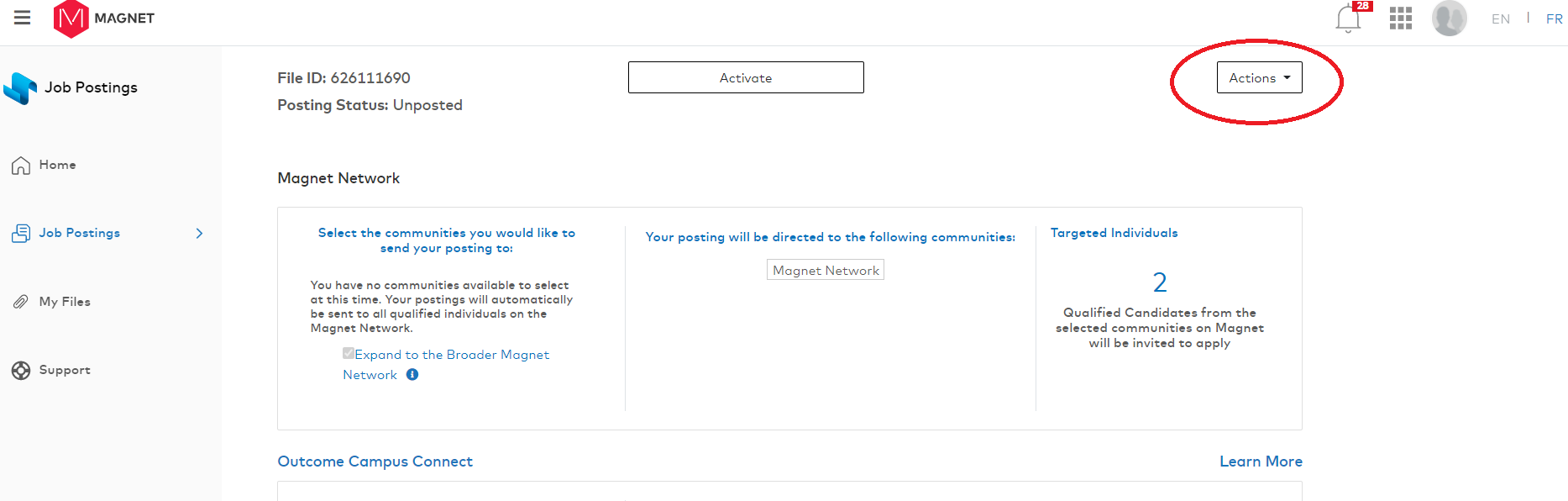
Task: Click the My Files paperclip icon
Action: 21,302
